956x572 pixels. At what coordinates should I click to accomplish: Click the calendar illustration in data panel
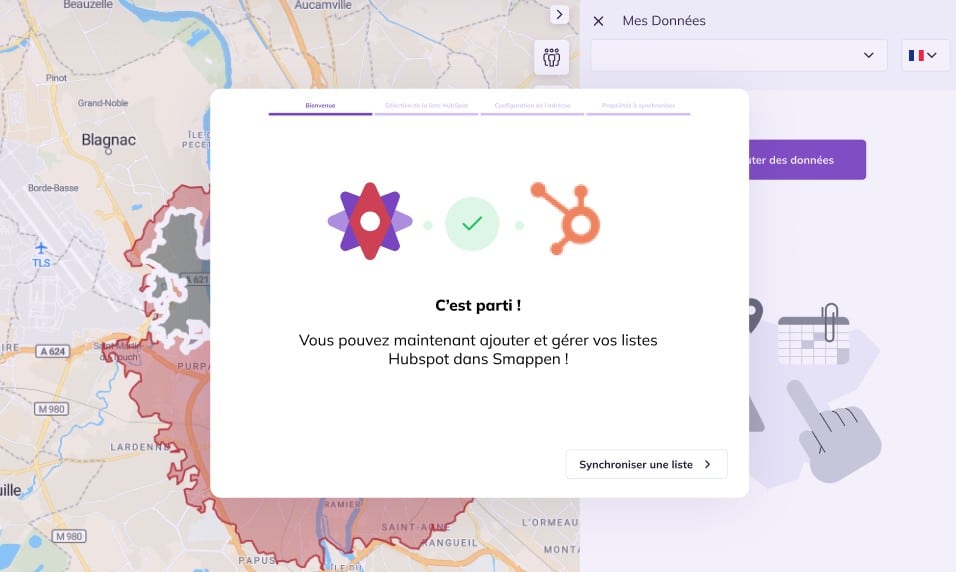[813, 335]
